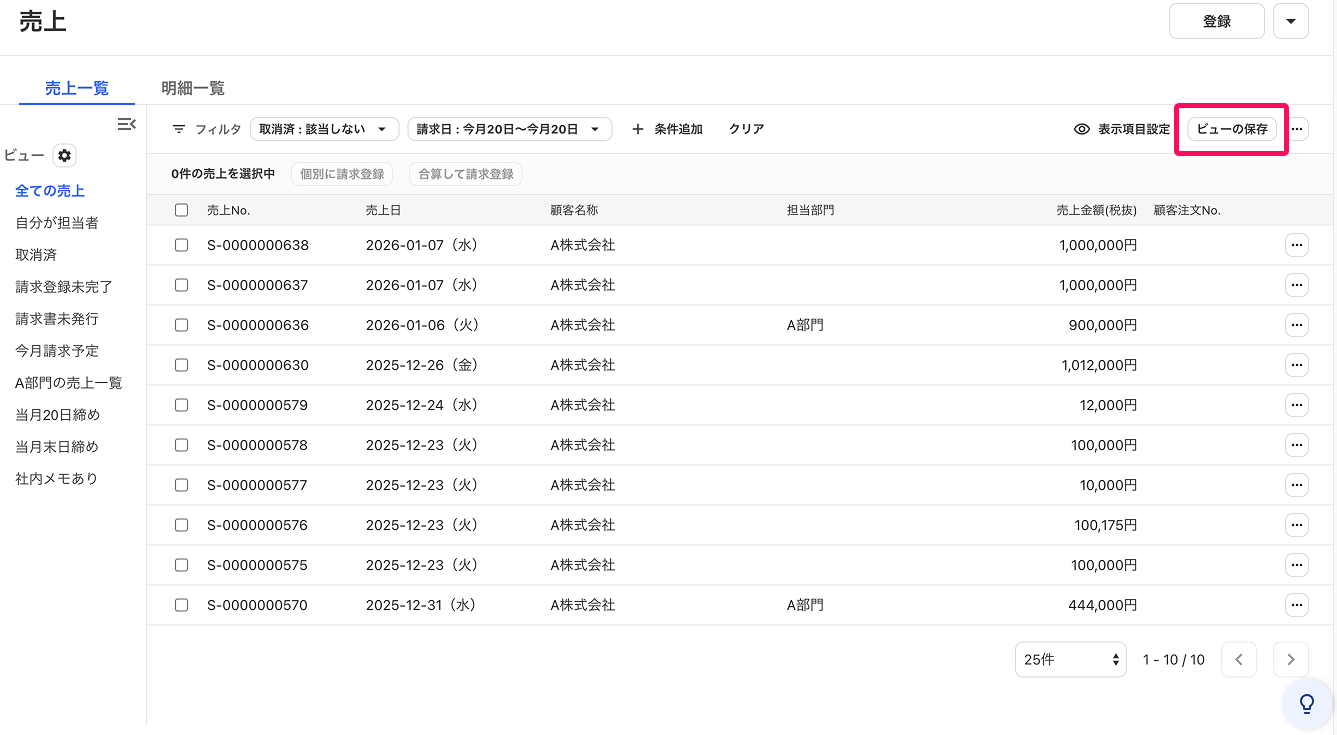This screenshot has height=735, width=1337.
Task: Check the box for S-0000000638
Action: click(x=181, y=245)
